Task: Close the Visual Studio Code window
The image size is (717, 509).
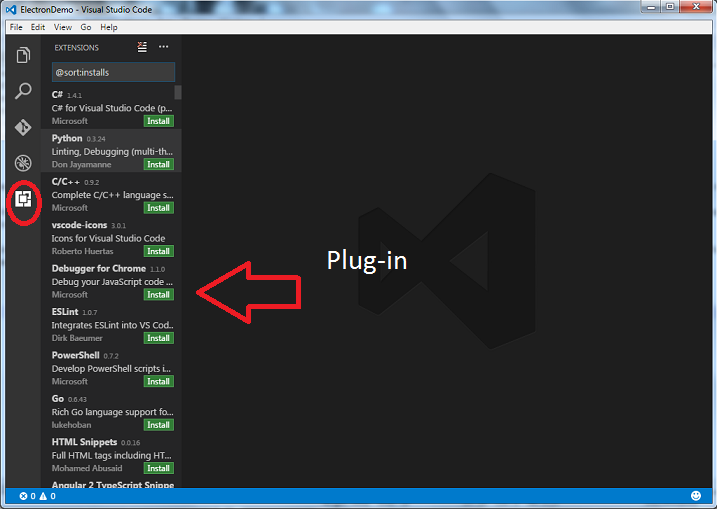Action: pyautogui.click(x=696, y=7)
